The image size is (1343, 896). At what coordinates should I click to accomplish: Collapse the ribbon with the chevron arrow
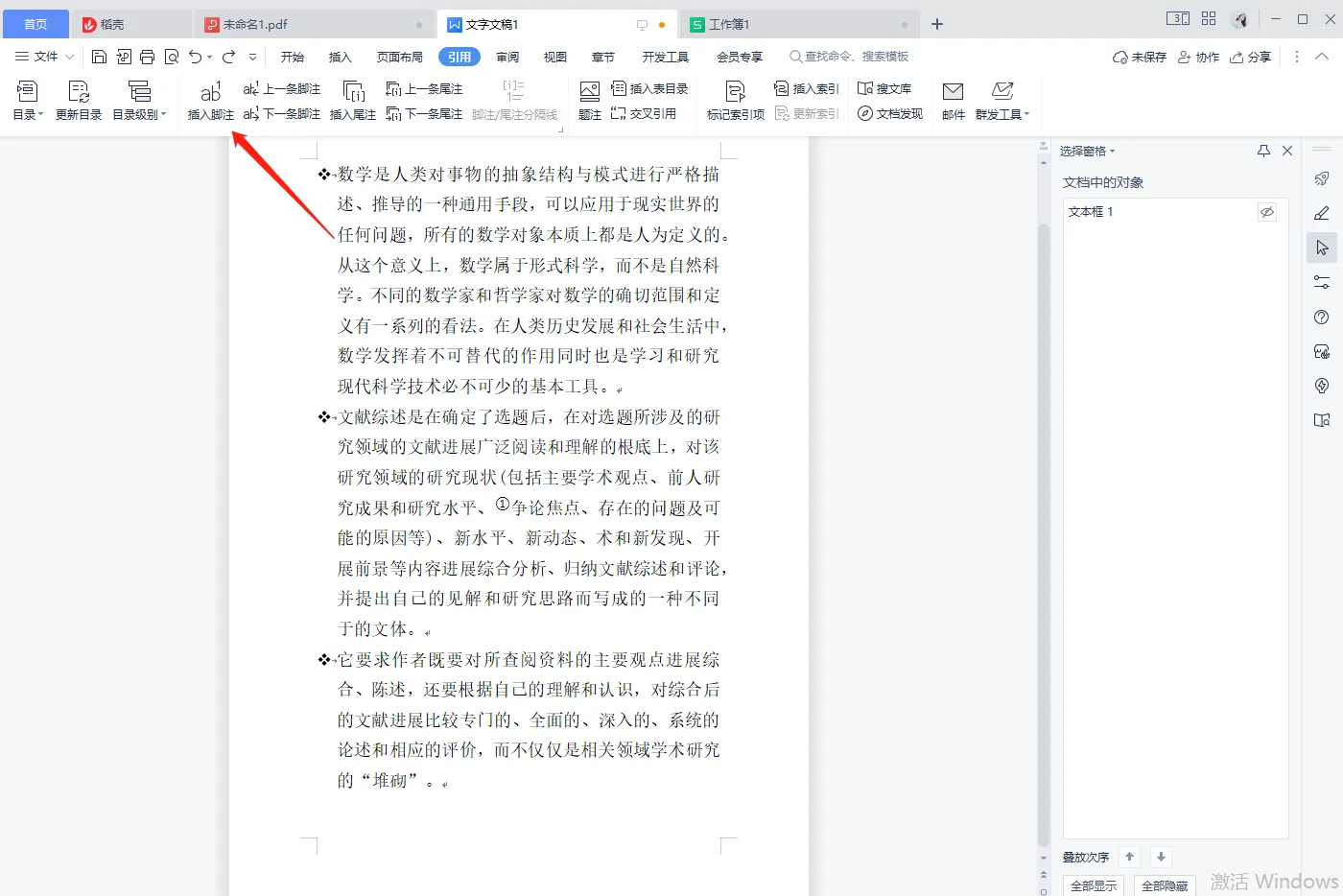(x=1322, y=57)
